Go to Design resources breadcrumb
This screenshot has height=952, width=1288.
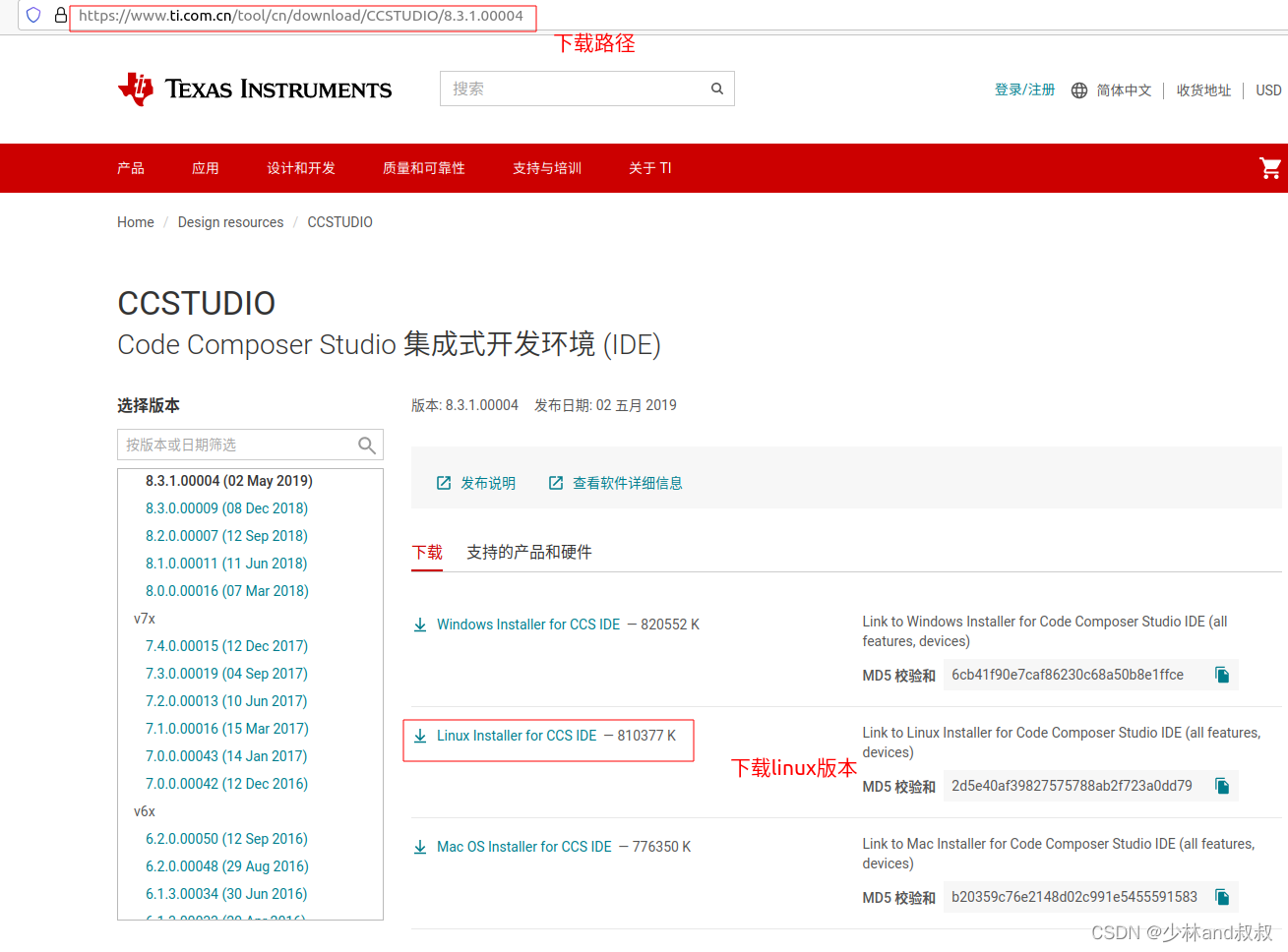tap(230, 222)
